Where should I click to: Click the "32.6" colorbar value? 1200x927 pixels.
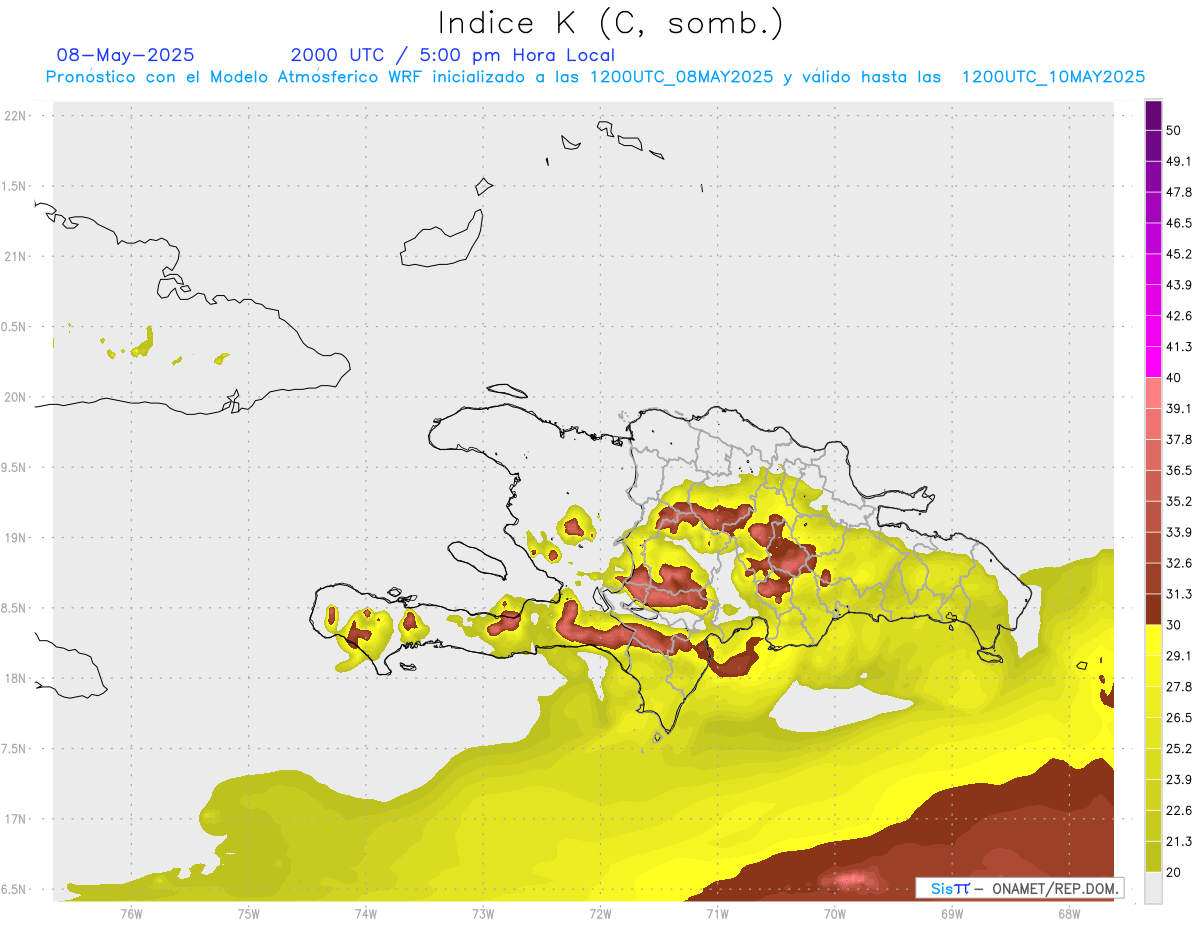pos(1179,563)
